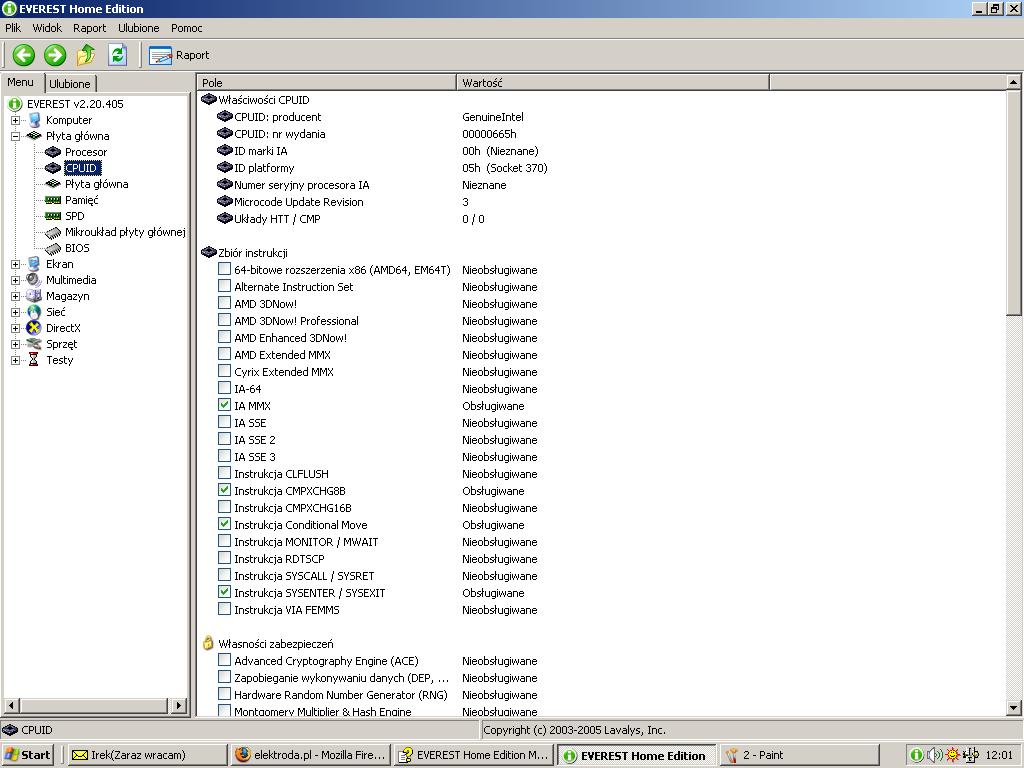This screenshot has width=1024, height=768.
Task: Select the BIOS chip icon in tree
Action: pyautogui.click(x=53, y=248)
